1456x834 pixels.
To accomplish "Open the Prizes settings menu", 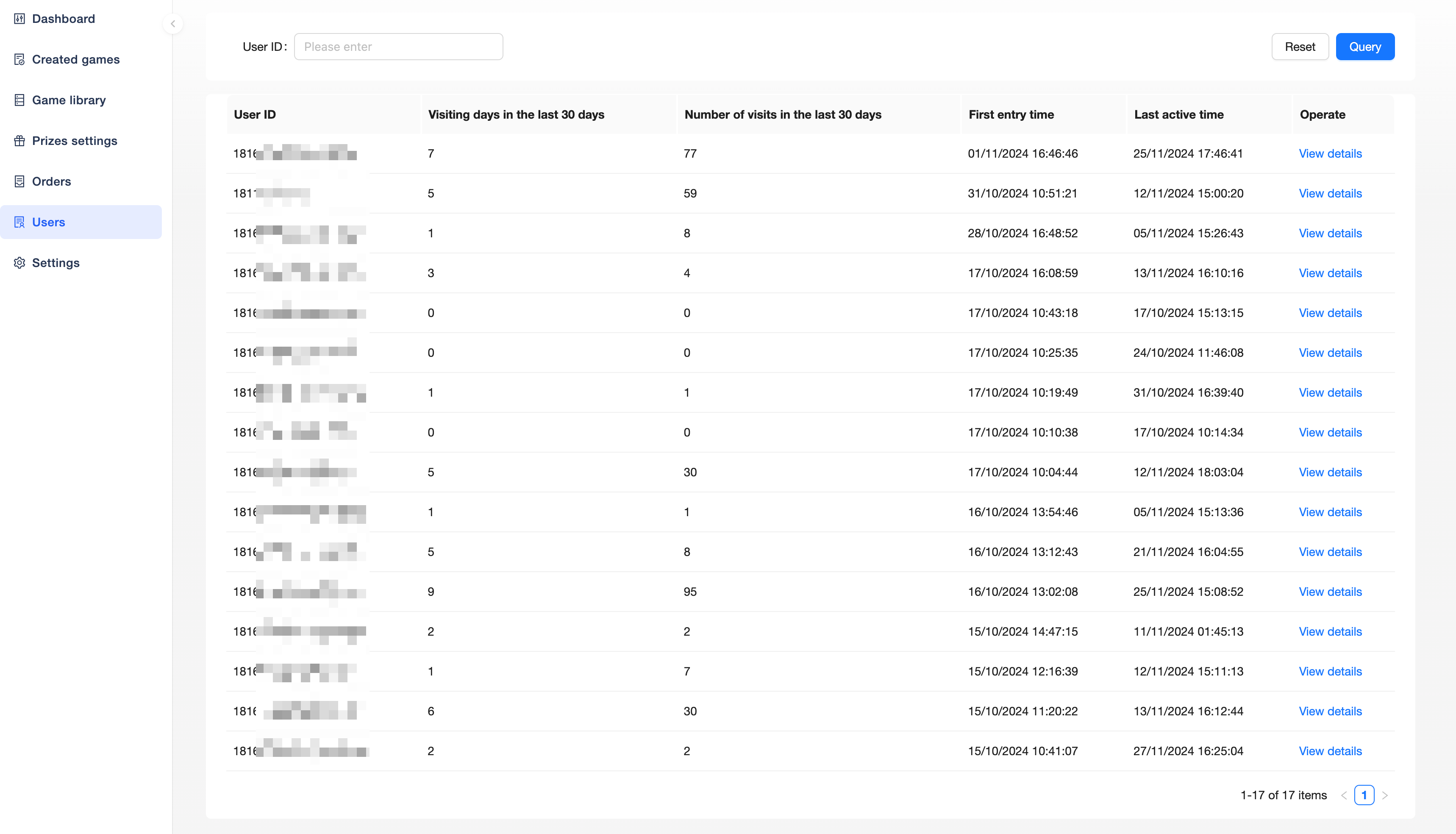I will [75, 141].
